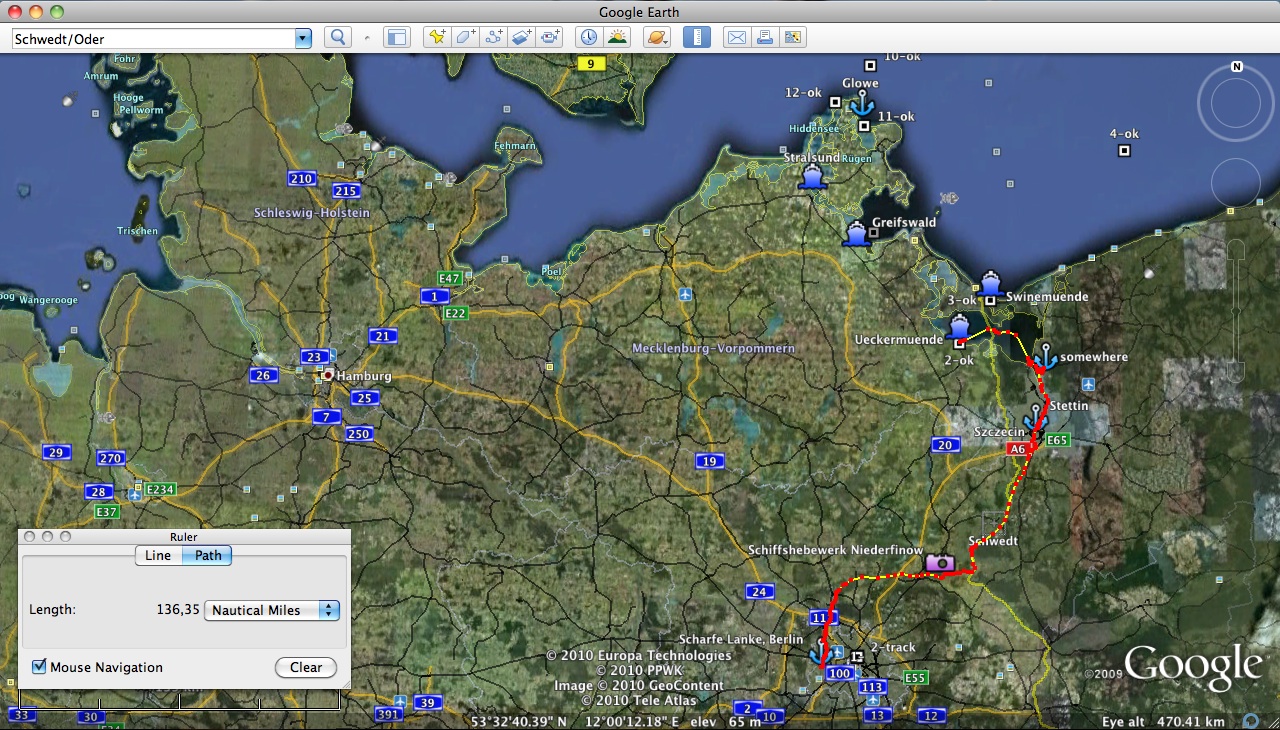This screenshot has height=730, width=1280.
Task: Click the streaming status indicator in the corner
Action: 1251,721
